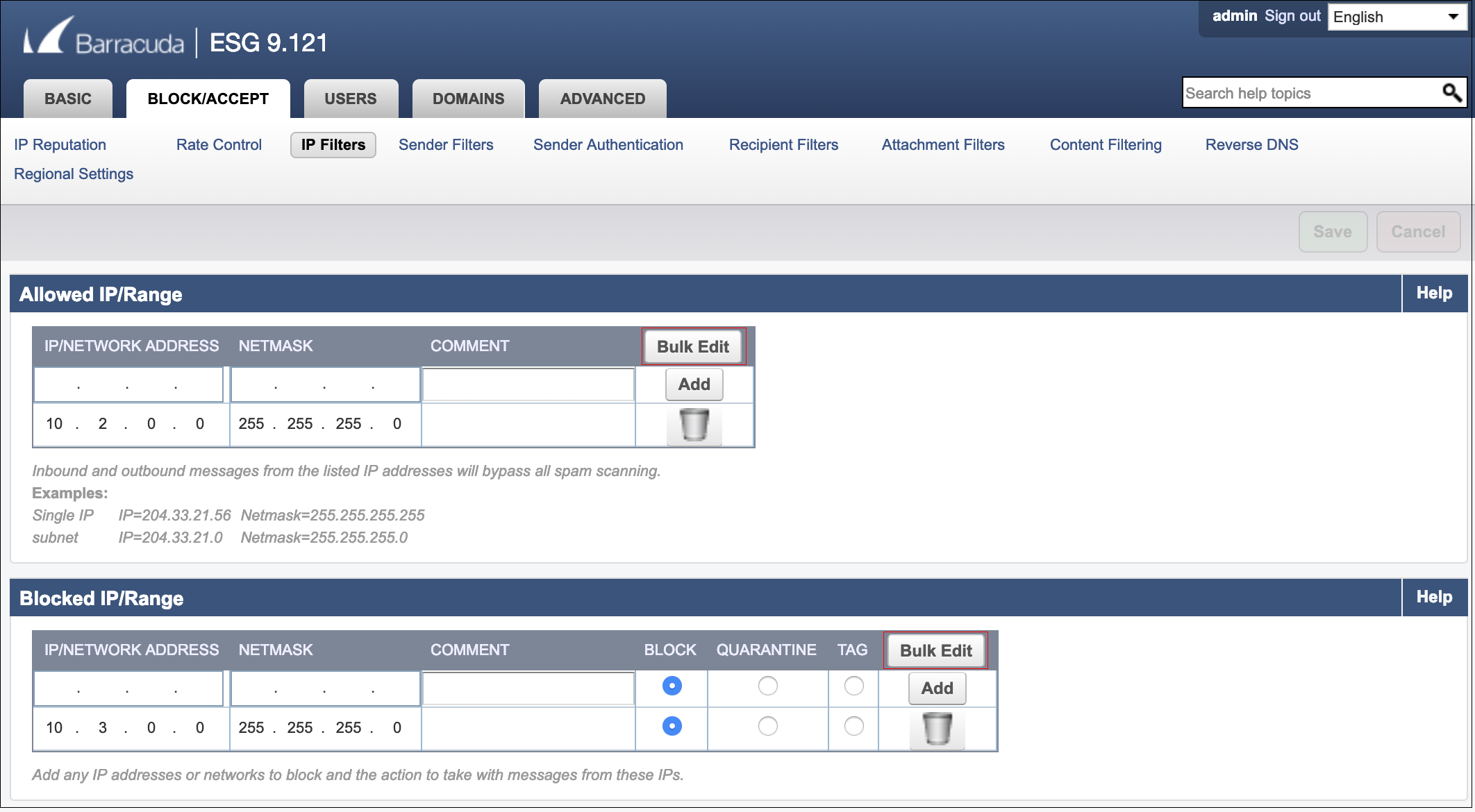The height and width of the screenshot is (812, 1475).
Task: Open Regional Settings
Action: coord(74,174)
